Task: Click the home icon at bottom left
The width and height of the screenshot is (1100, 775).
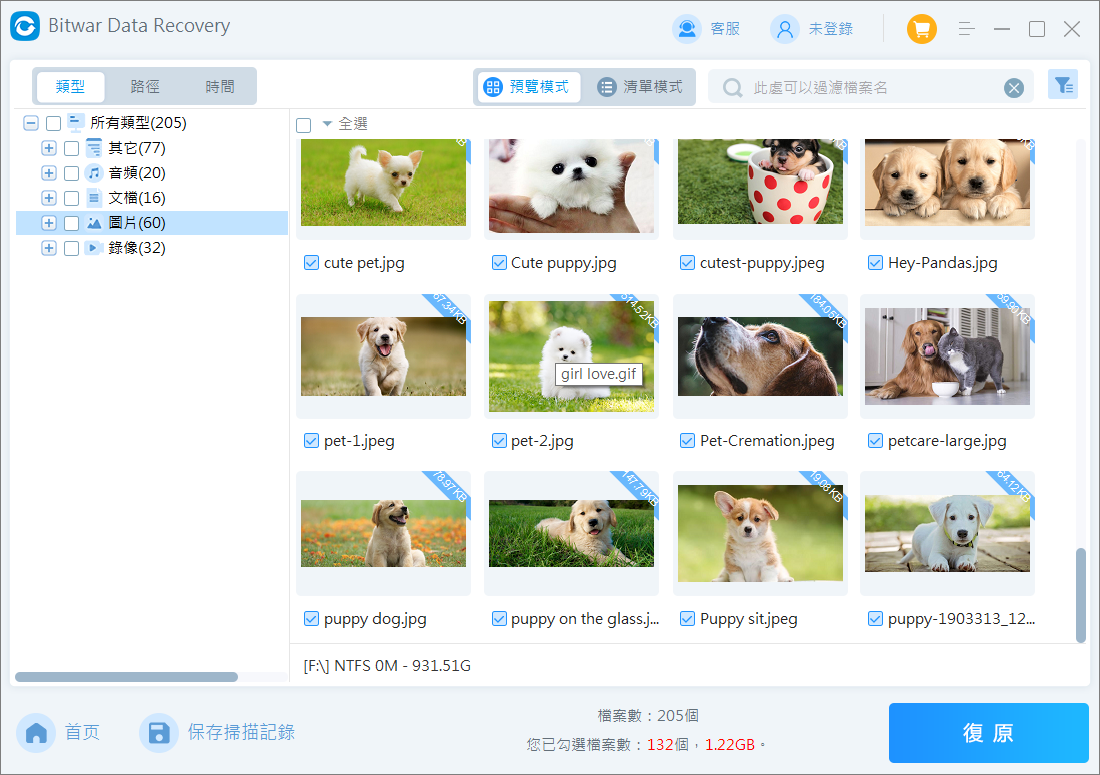Action: [x=37, y=733]
